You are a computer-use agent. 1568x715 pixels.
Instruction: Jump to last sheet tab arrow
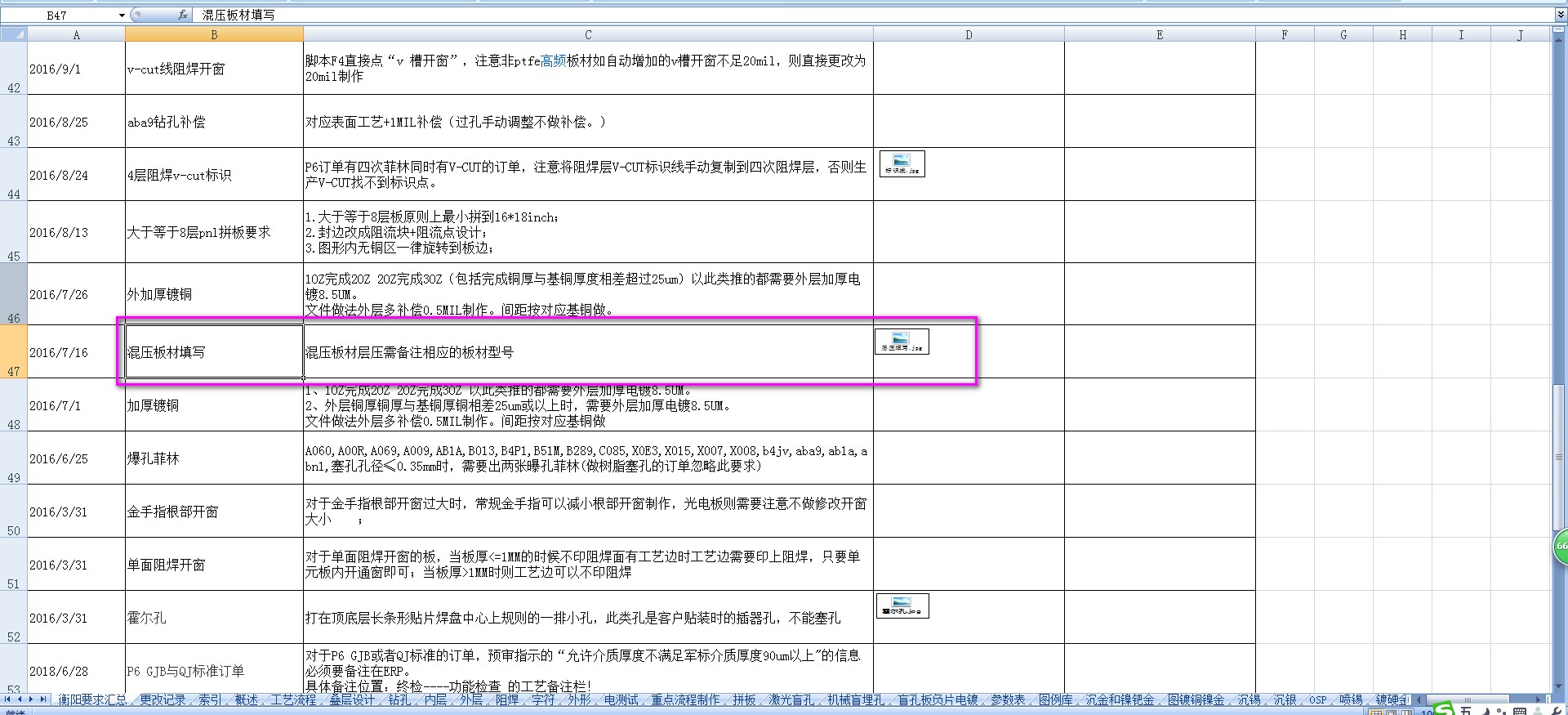click(x=44, y=699)
